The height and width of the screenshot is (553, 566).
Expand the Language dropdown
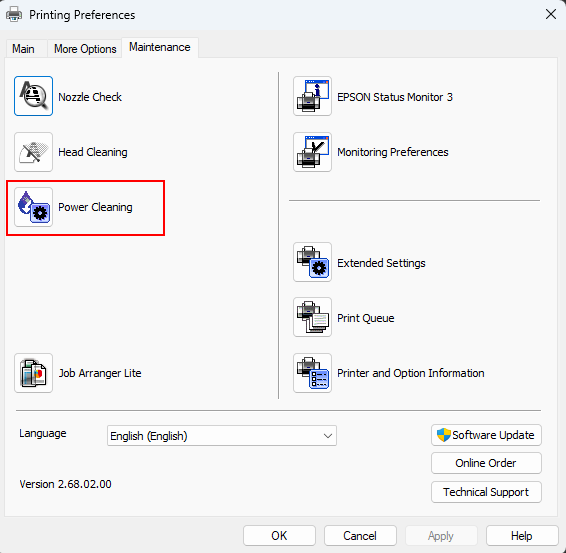point(222,436)
